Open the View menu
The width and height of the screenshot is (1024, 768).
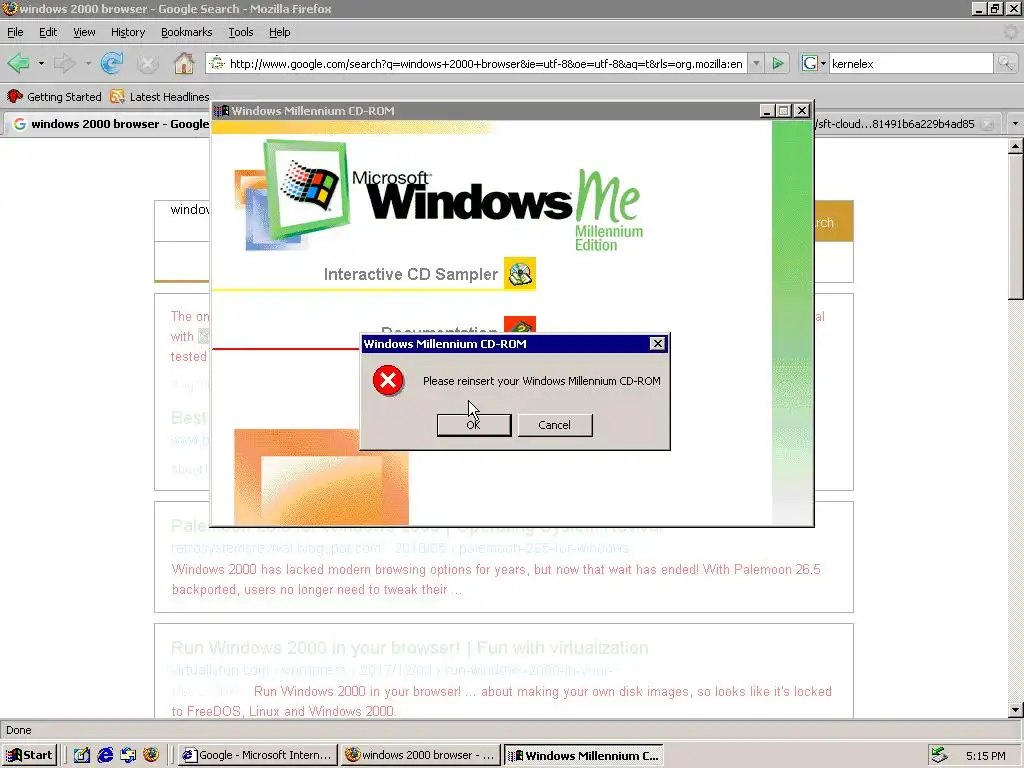coord(84,32)
